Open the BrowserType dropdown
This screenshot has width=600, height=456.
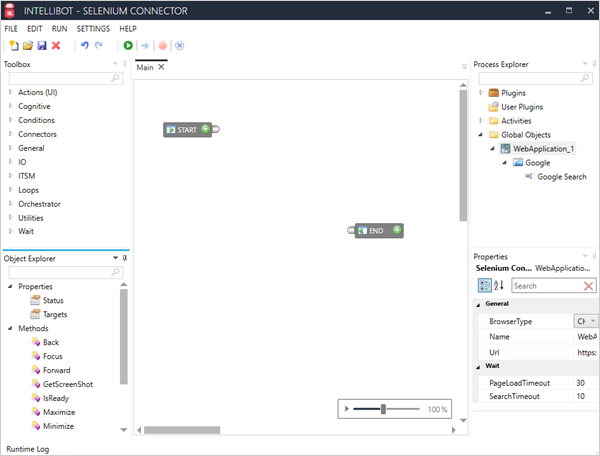tap(593, 321)
